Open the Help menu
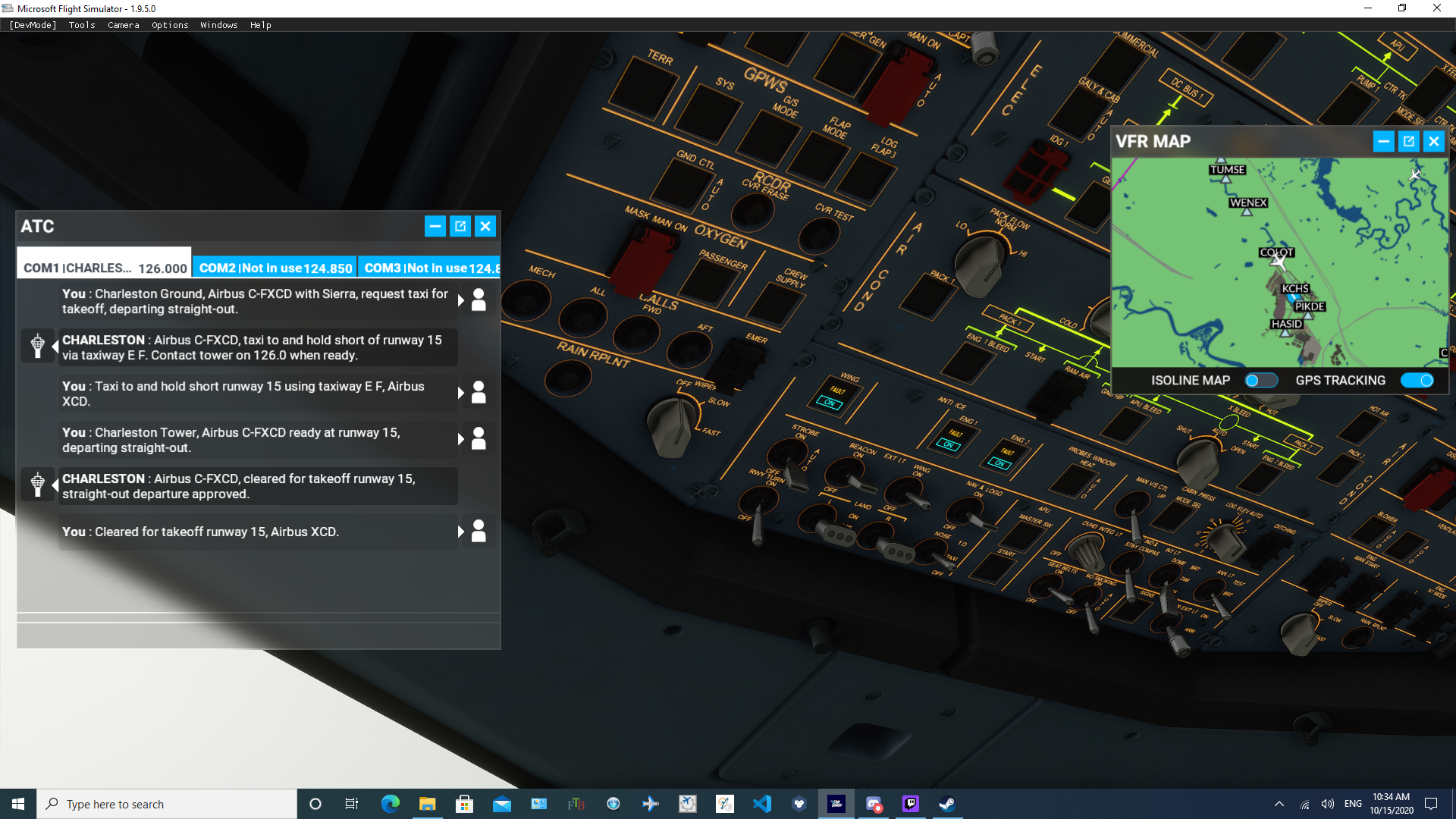This screenshot has width=1456, height=819. (261, 25)
